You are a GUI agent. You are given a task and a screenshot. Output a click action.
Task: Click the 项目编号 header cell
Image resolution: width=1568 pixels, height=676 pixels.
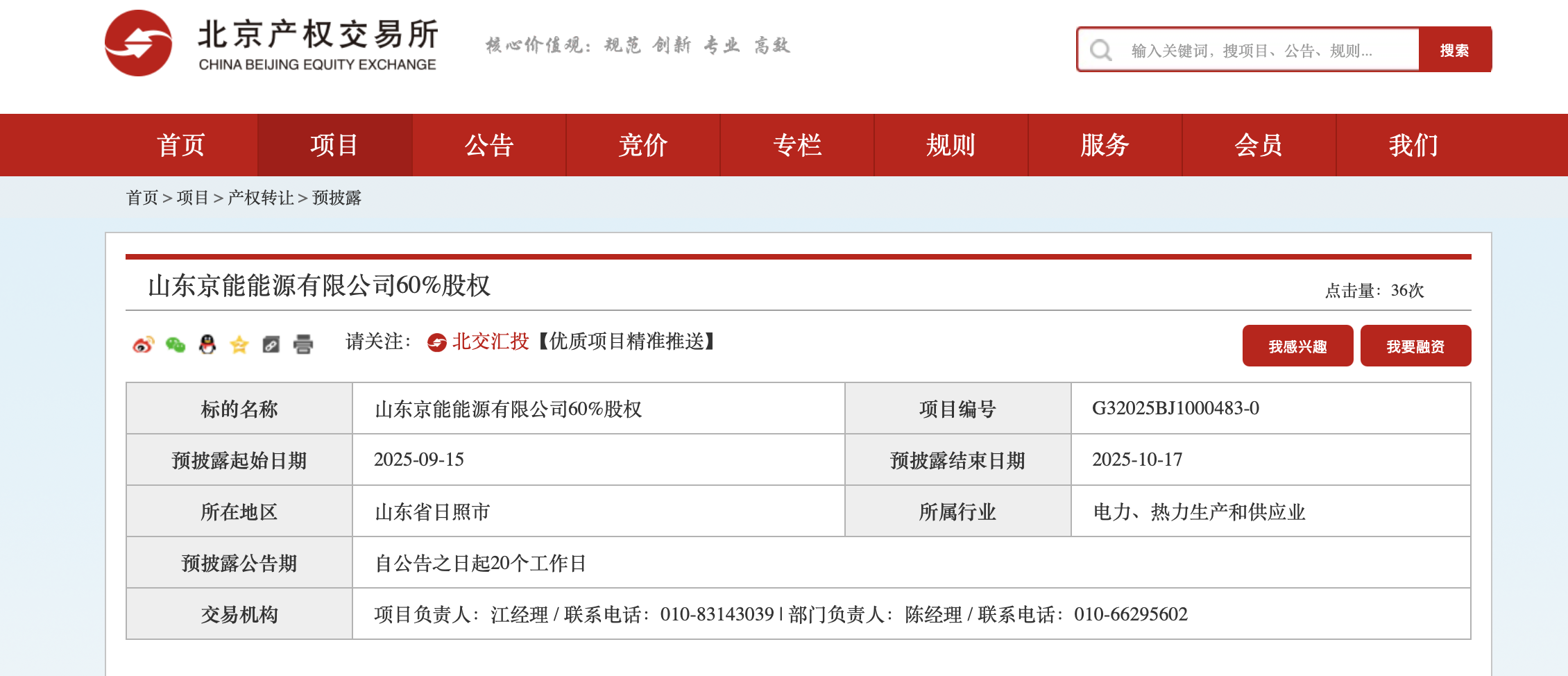[x=957, y=409]
